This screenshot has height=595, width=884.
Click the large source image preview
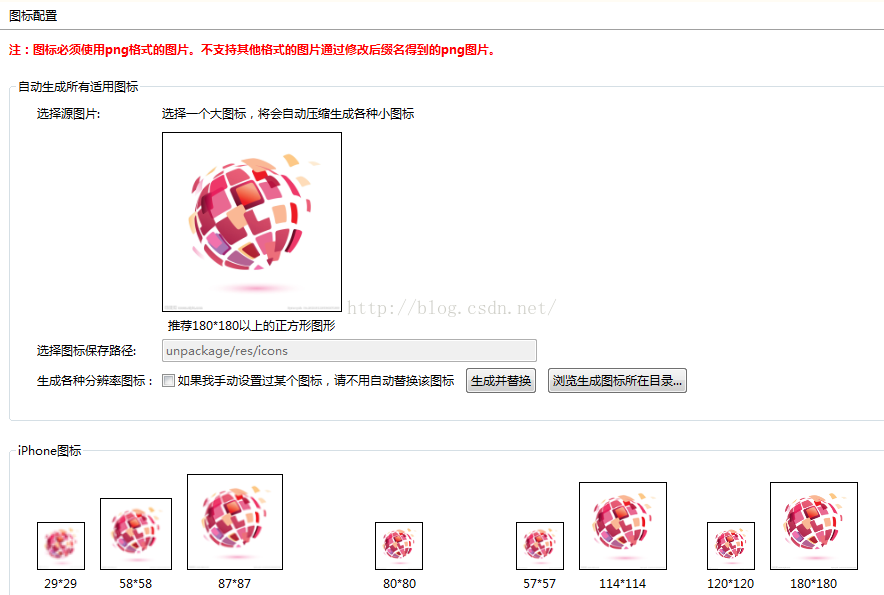251,222
